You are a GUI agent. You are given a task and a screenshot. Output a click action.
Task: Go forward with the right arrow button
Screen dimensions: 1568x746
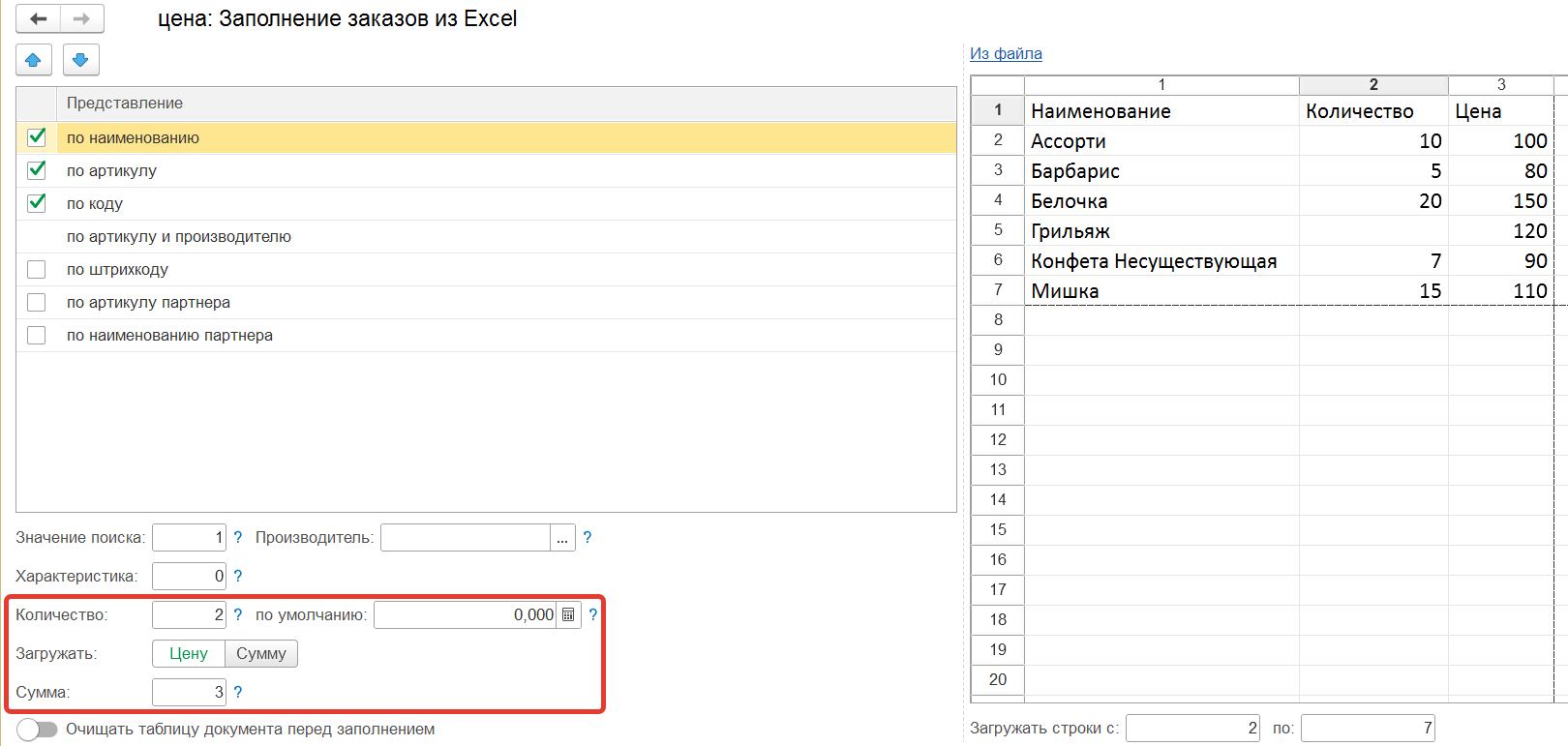pyautogui.click(x=82, y=18)
